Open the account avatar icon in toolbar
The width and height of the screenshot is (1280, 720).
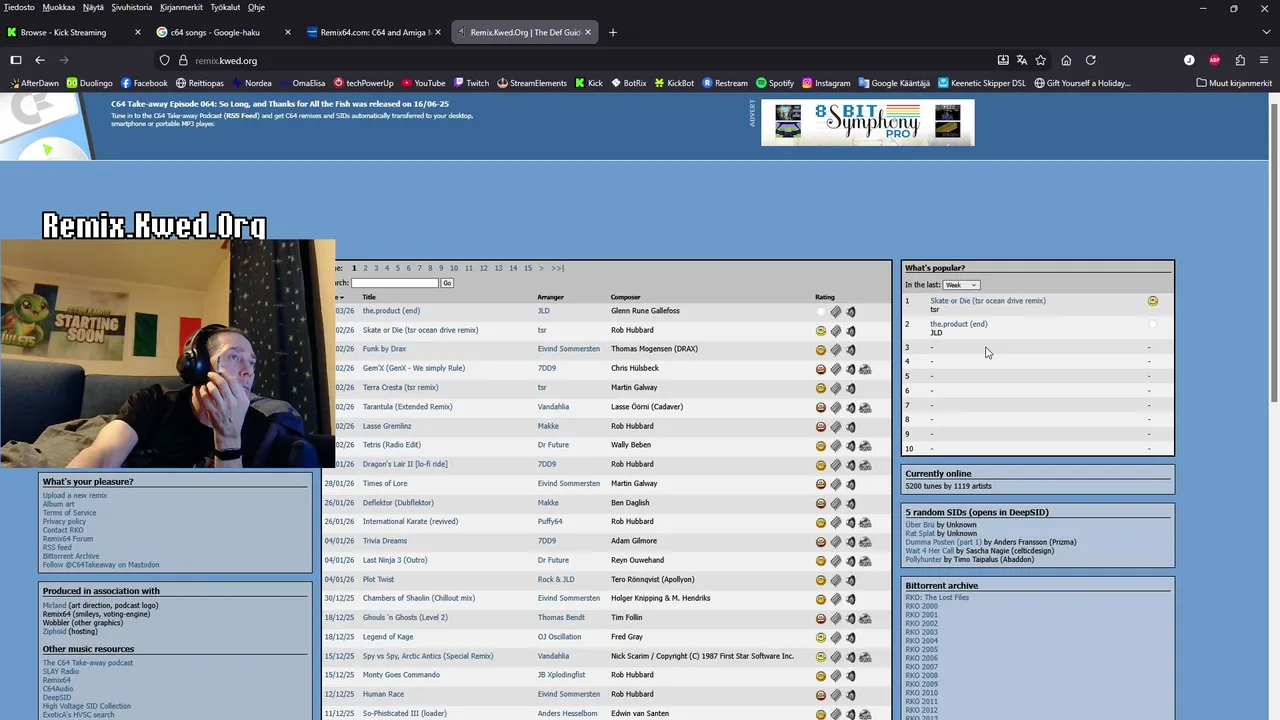[1189, 60]
